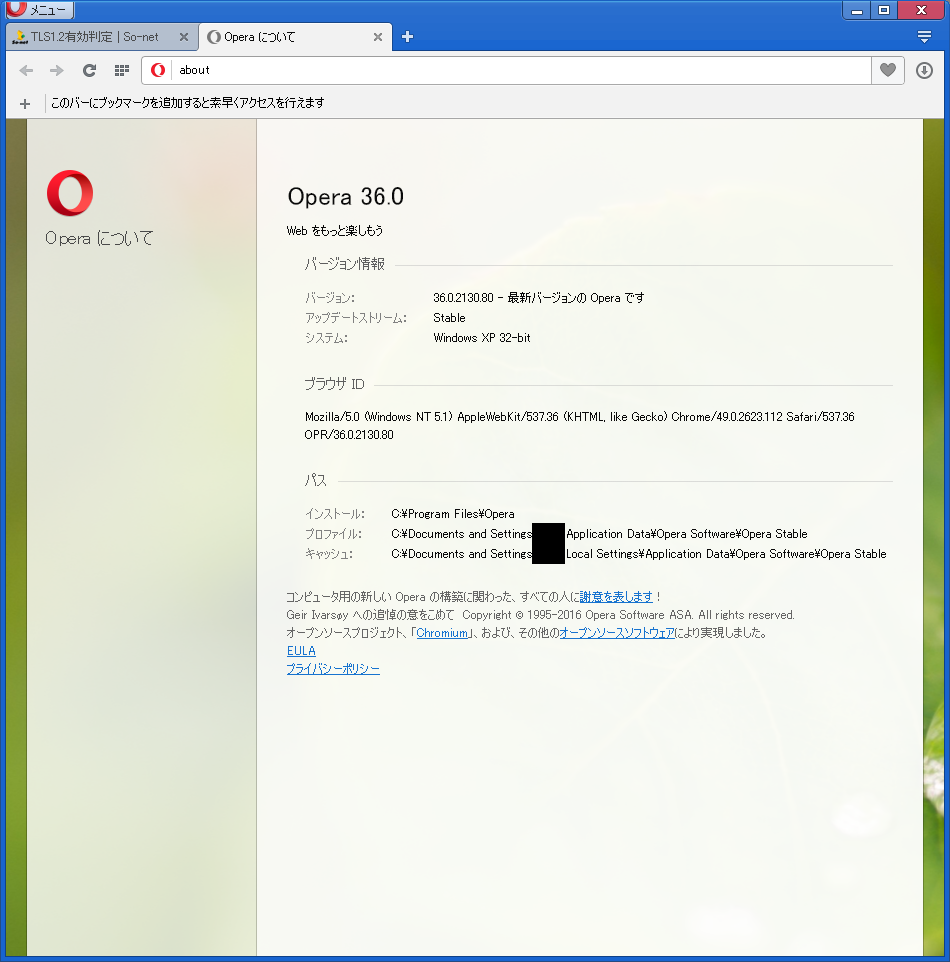Screen dimensions: 950x962
Task: Open the Speed Dial grid icon
Action: point(122,71)
